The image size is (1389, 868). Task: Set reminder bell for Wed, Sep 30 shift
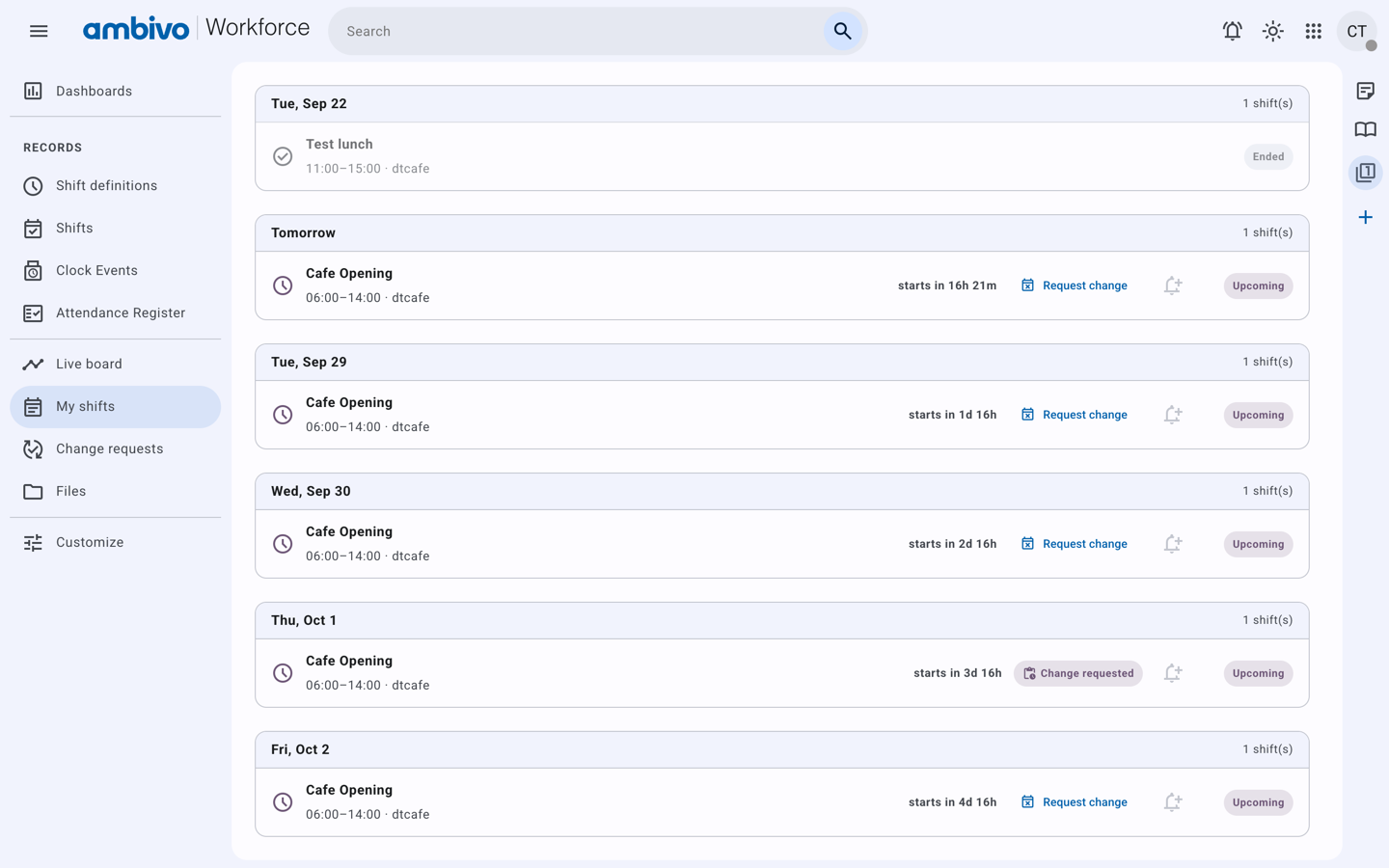(1172, 544)
